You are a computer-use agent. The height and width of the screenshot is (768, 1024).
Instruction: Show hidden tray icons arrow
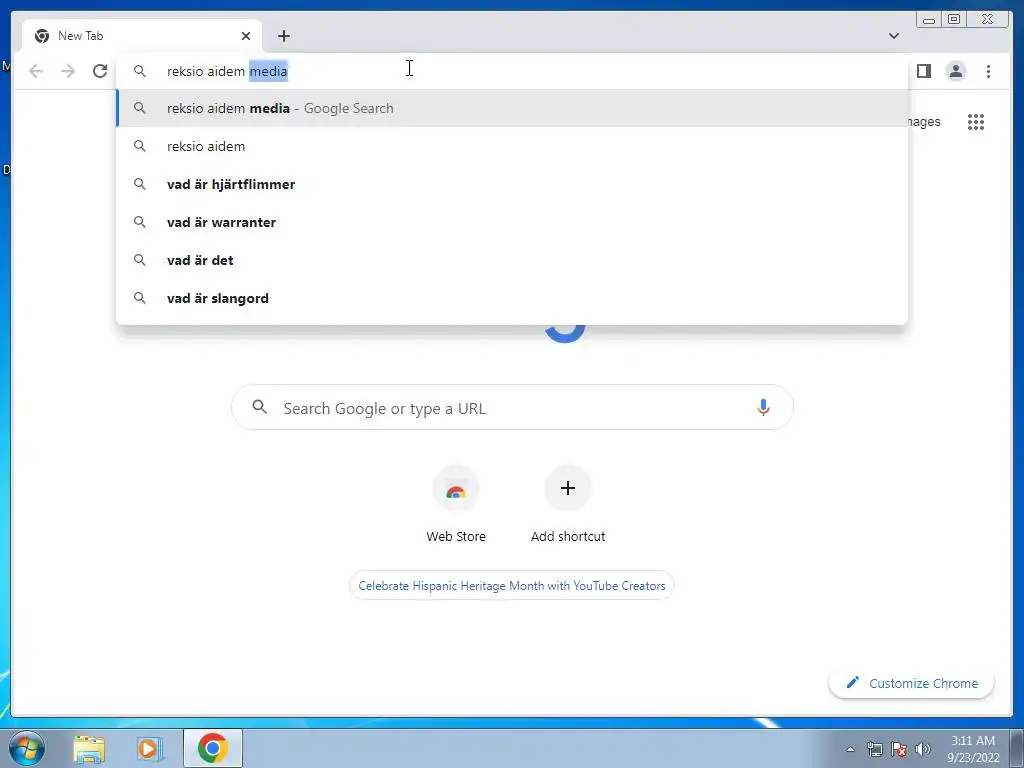[850, 749]
